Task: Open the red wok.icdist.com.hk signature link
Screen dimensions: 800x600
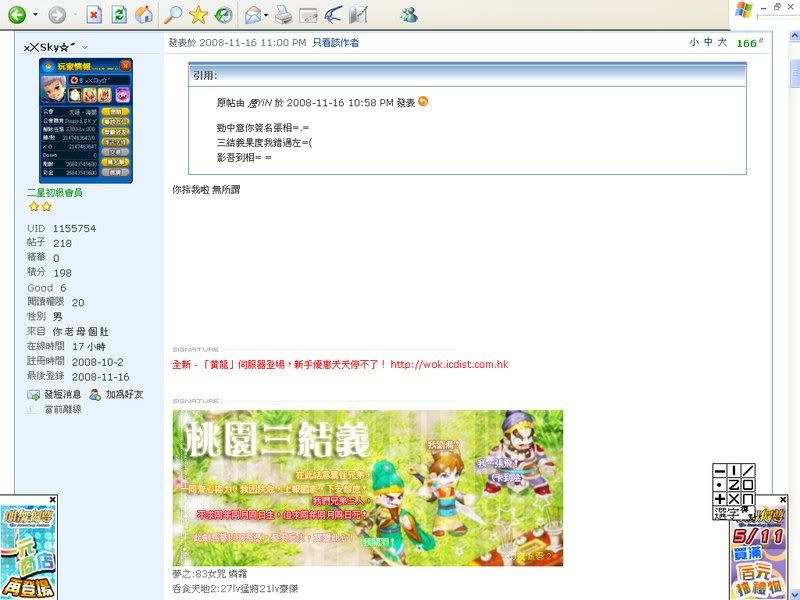Action: click(449, 364)
